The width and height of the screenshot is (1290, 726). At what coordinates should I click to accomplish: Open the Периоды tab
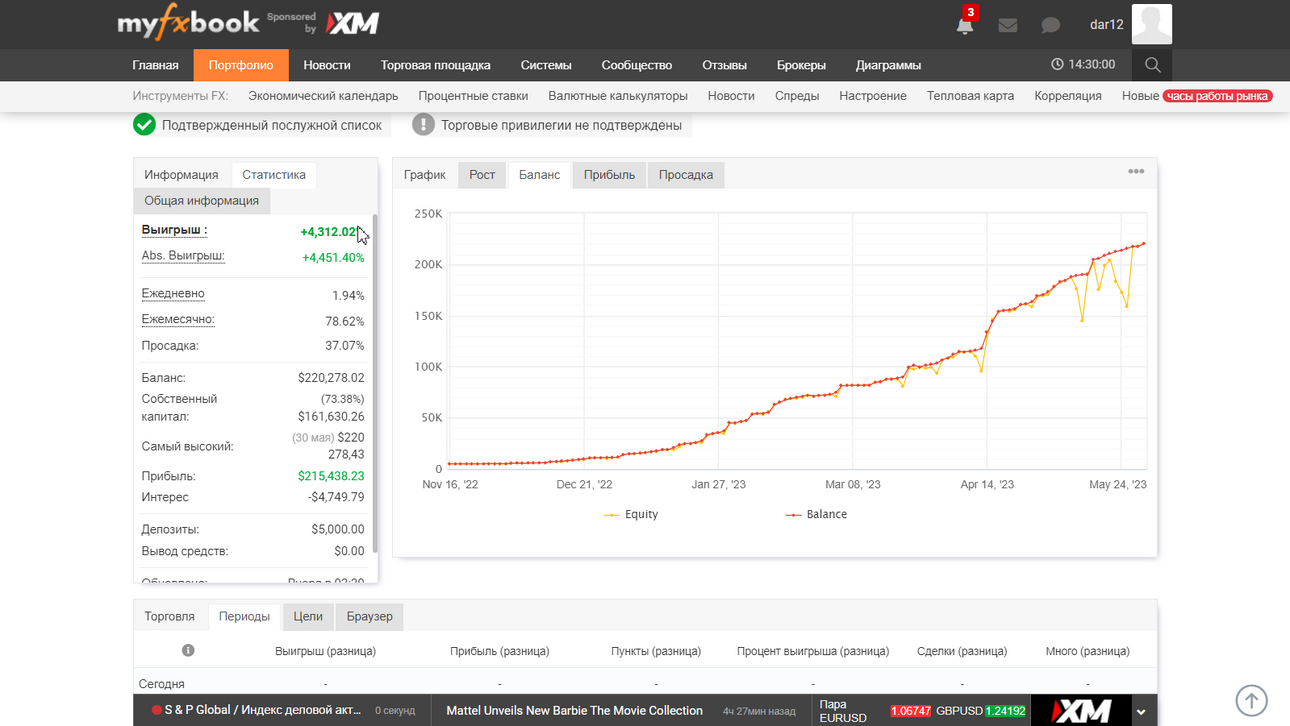point(245,616)
